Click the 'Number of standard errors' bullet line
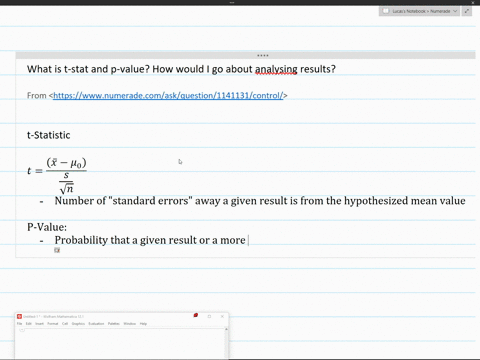The height and width of the screenshot is (360, 480). tap(260, 201)
